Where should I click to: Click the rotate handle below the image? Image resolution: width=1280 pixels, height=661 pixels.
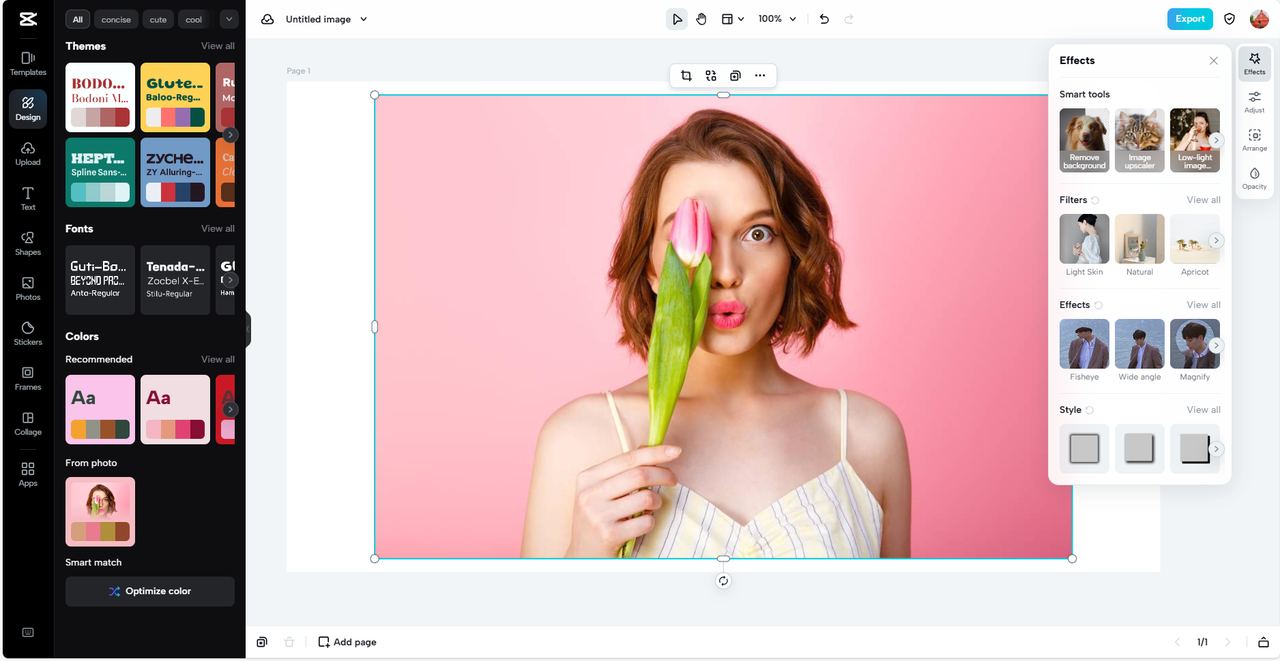coord(723,581)
